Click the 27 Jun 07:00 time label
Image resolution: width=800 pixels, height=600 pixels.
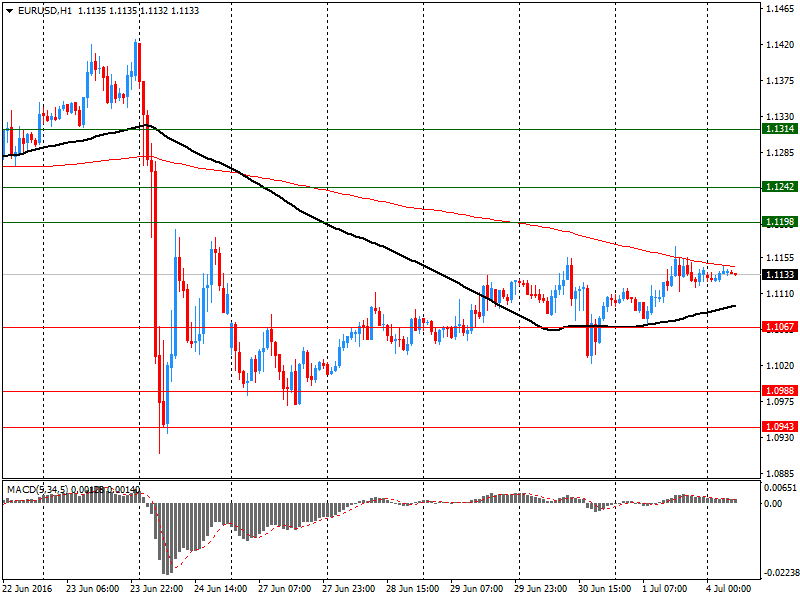(x=284, y=589)
